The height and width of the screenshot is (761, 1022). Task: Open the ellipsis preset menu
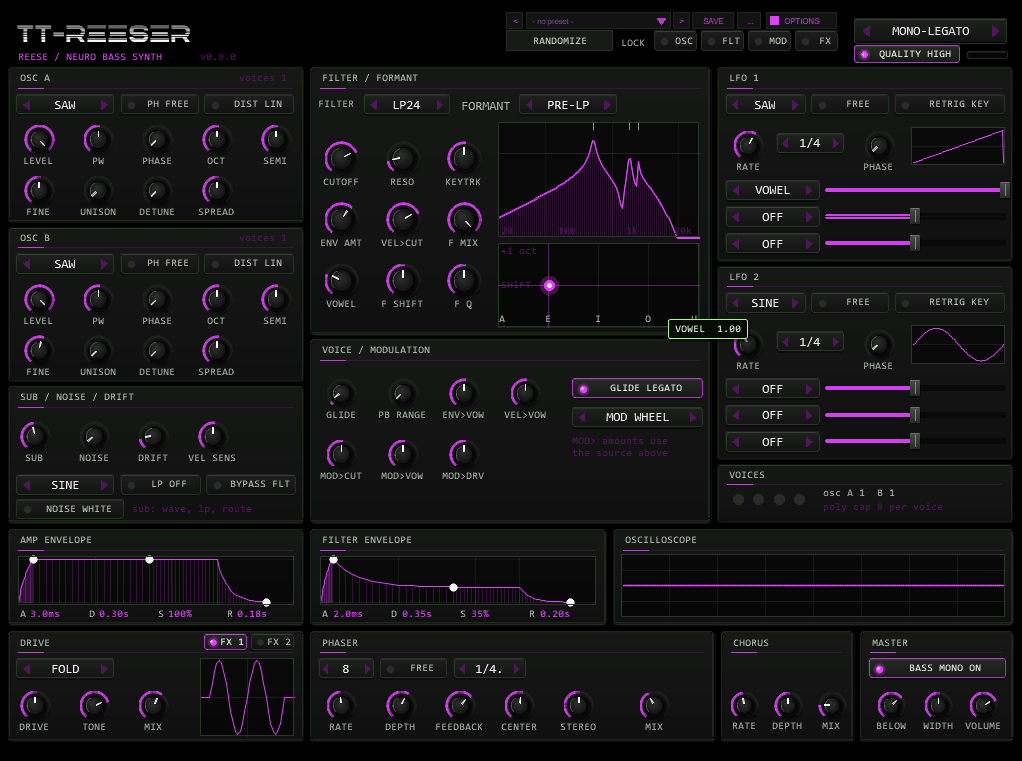click(750, 21)
